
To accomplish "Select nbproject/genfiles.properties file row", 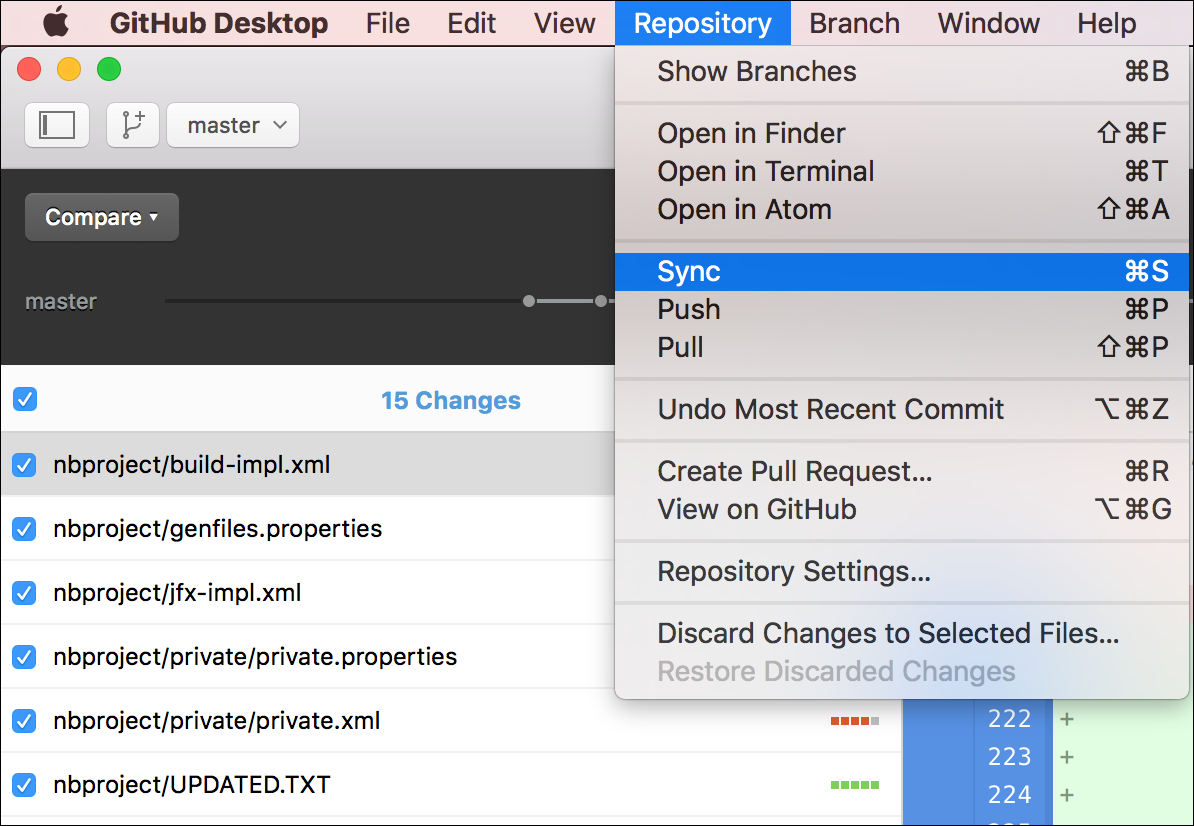I will (x=308, y=528).
